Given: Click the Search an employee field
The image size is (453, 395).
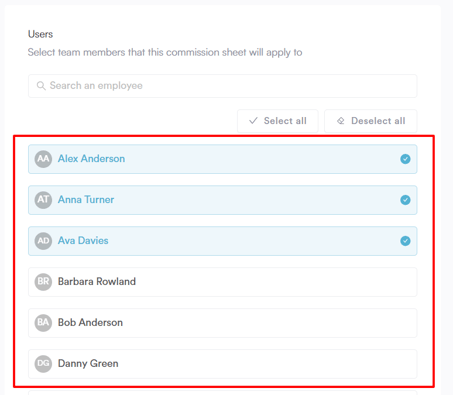Looking at the screenshot, I should point(222,86).
